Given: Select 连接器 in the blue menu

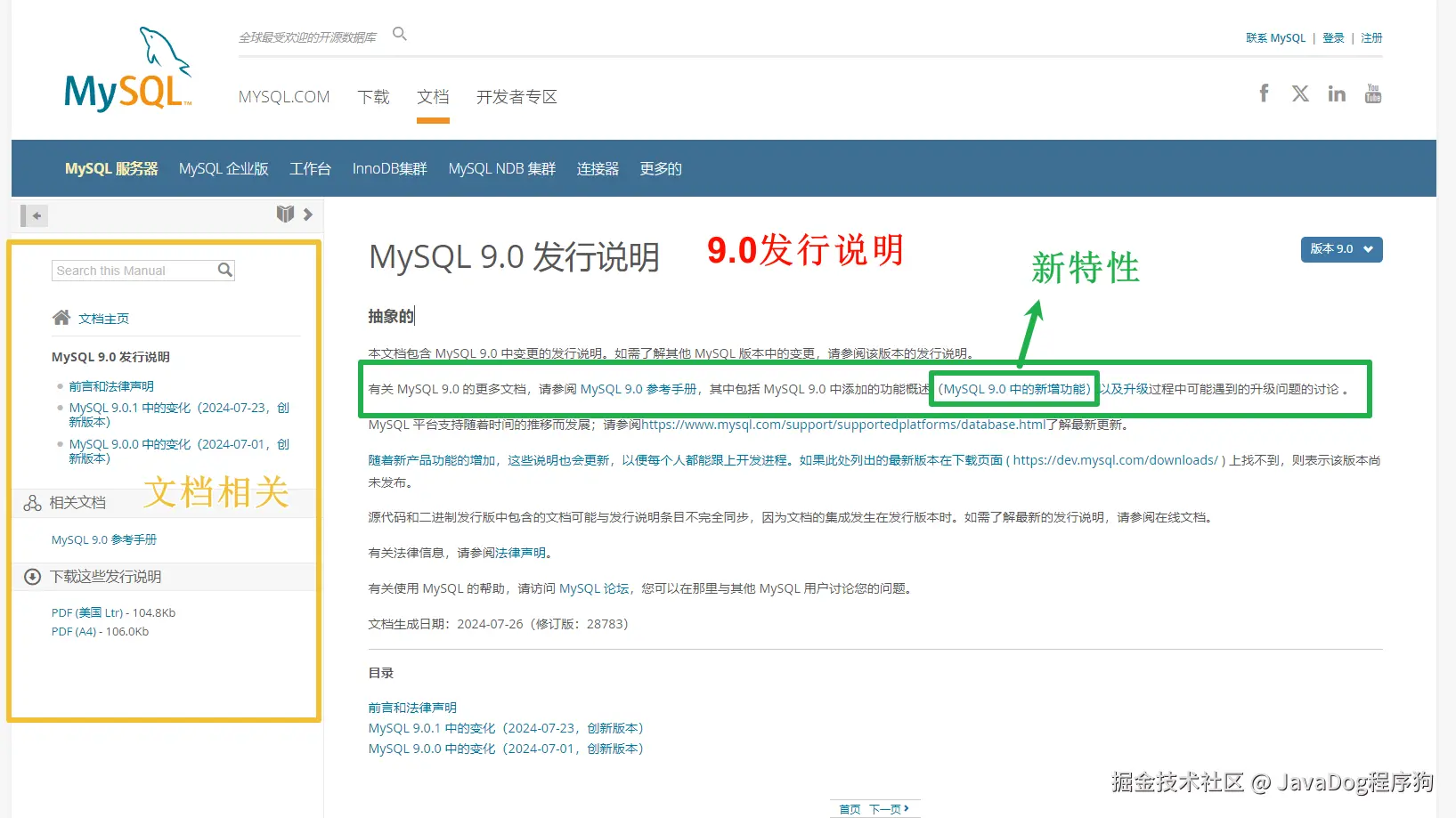Looking at the screenshot, I should 598,169.
